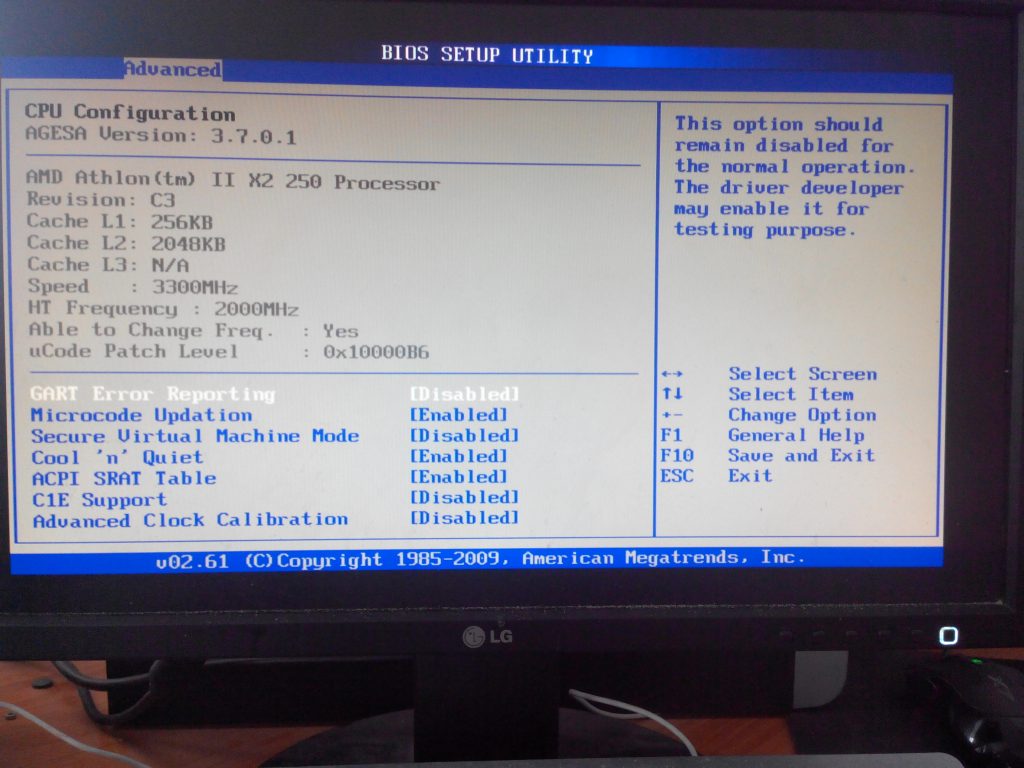This screenshot has height=768, width=1024.
Task: Select the ACPI SRAT Table option
Action: click(124, 478)
